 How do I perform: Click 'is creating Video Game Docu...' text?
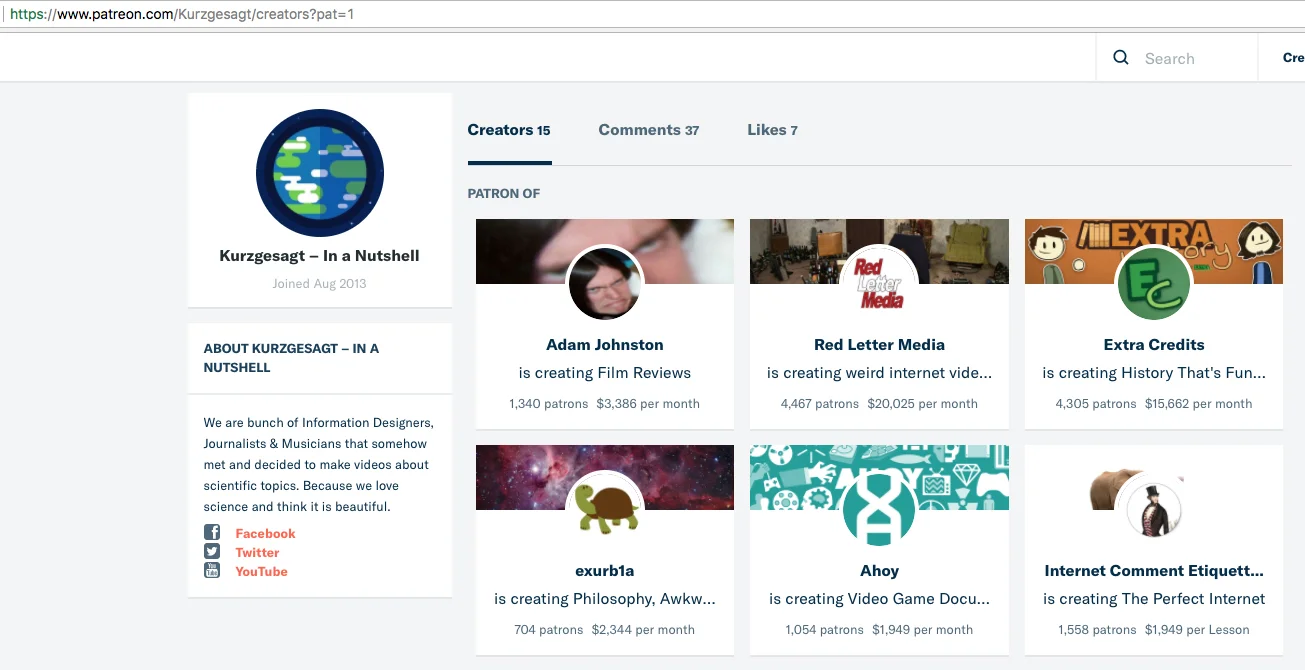pyautogui.click(x=879, y=599)
